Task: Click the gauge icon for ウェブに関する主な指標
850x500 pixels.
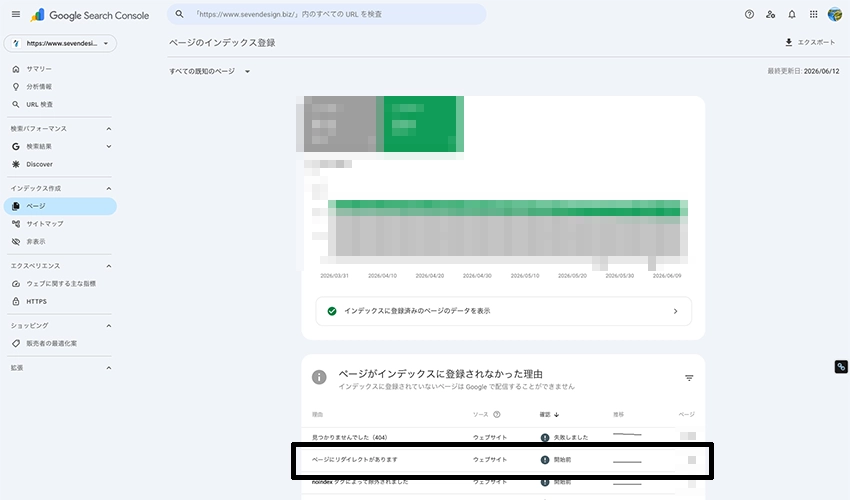Action: coord(16,284)
